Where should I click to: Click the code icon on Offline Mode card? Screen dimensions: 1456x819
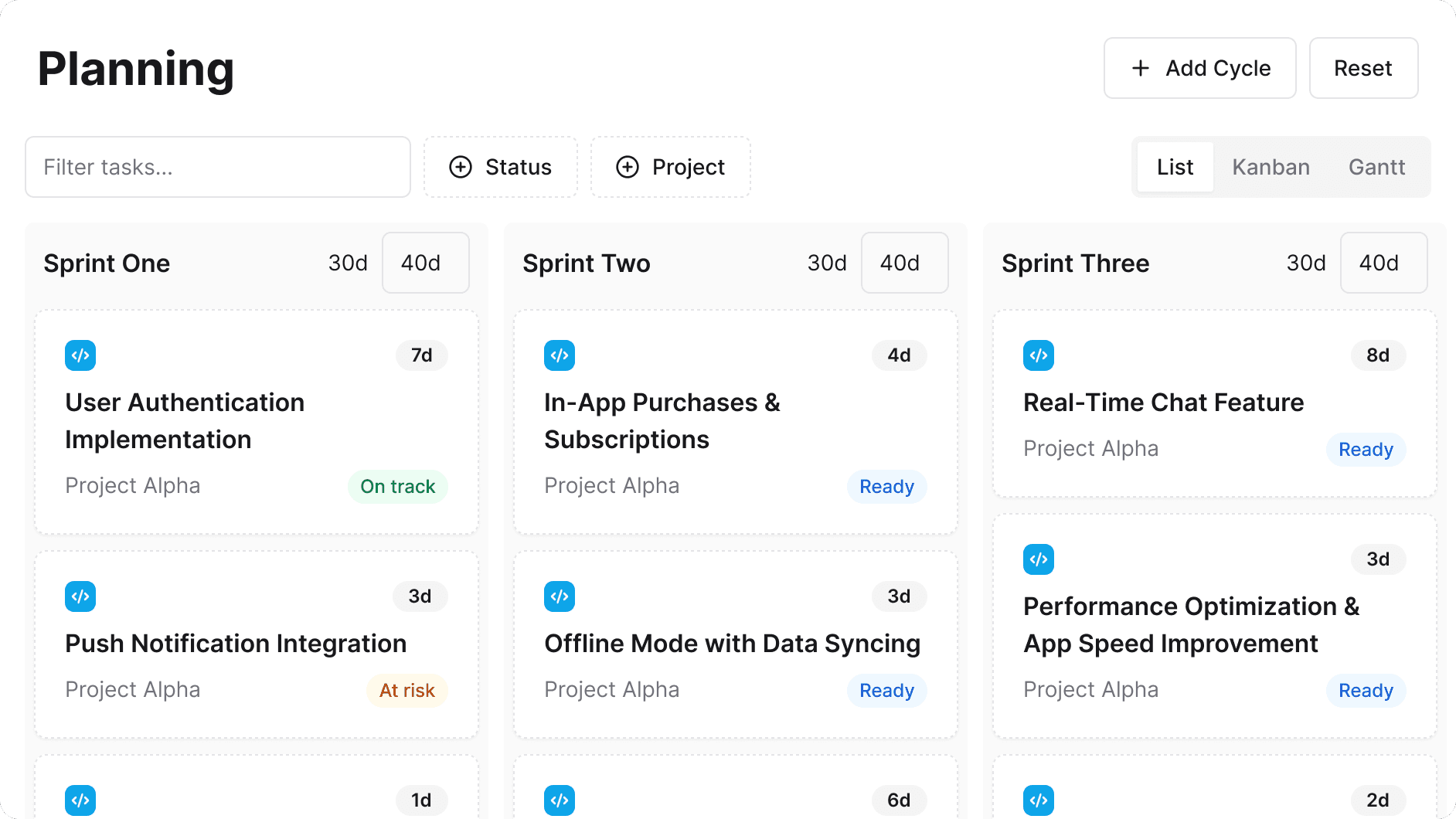click(560, 596)
